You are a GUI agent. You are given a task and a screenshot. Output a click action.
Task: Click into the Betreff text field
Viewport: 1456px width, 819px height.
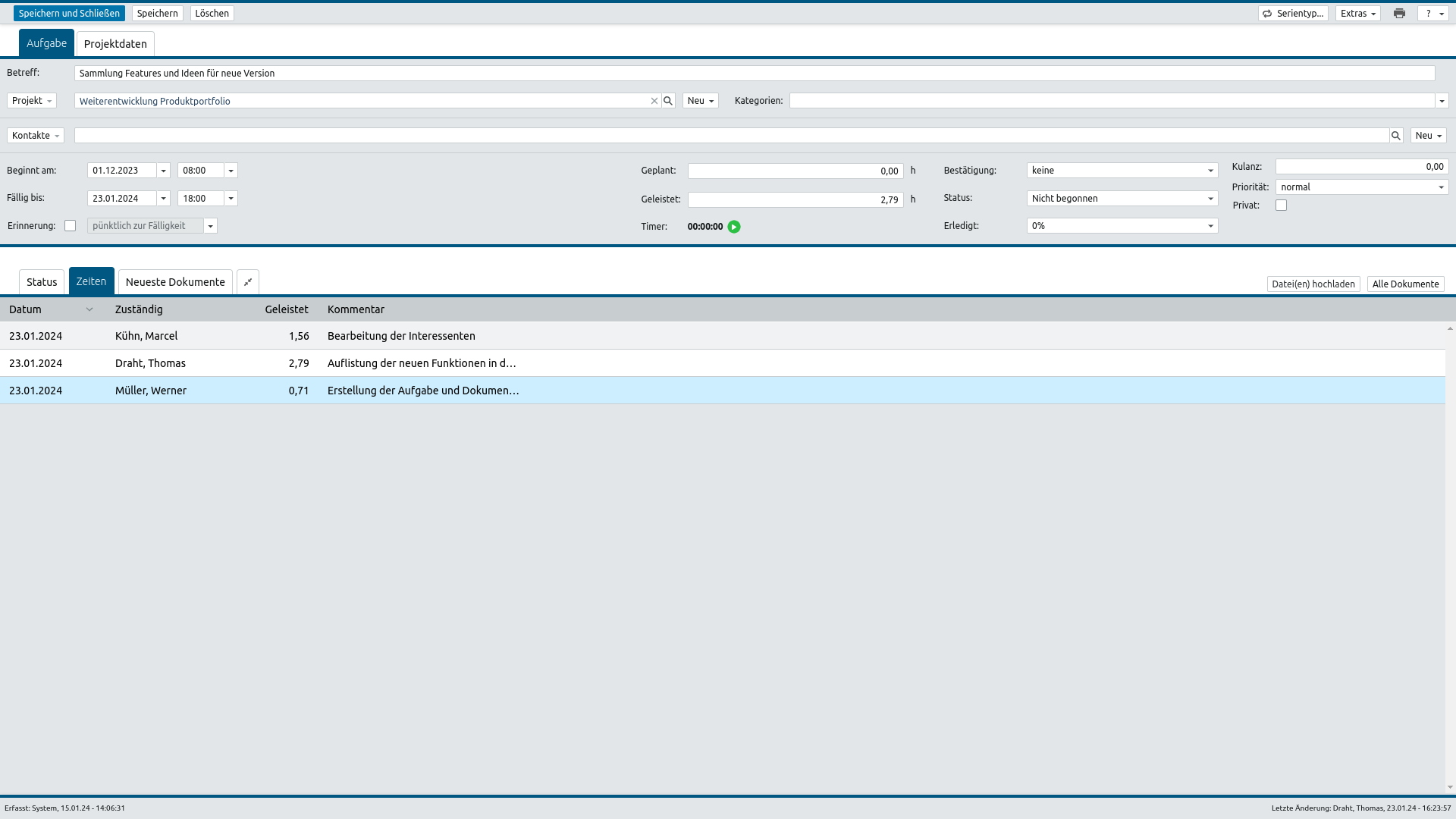755,74
